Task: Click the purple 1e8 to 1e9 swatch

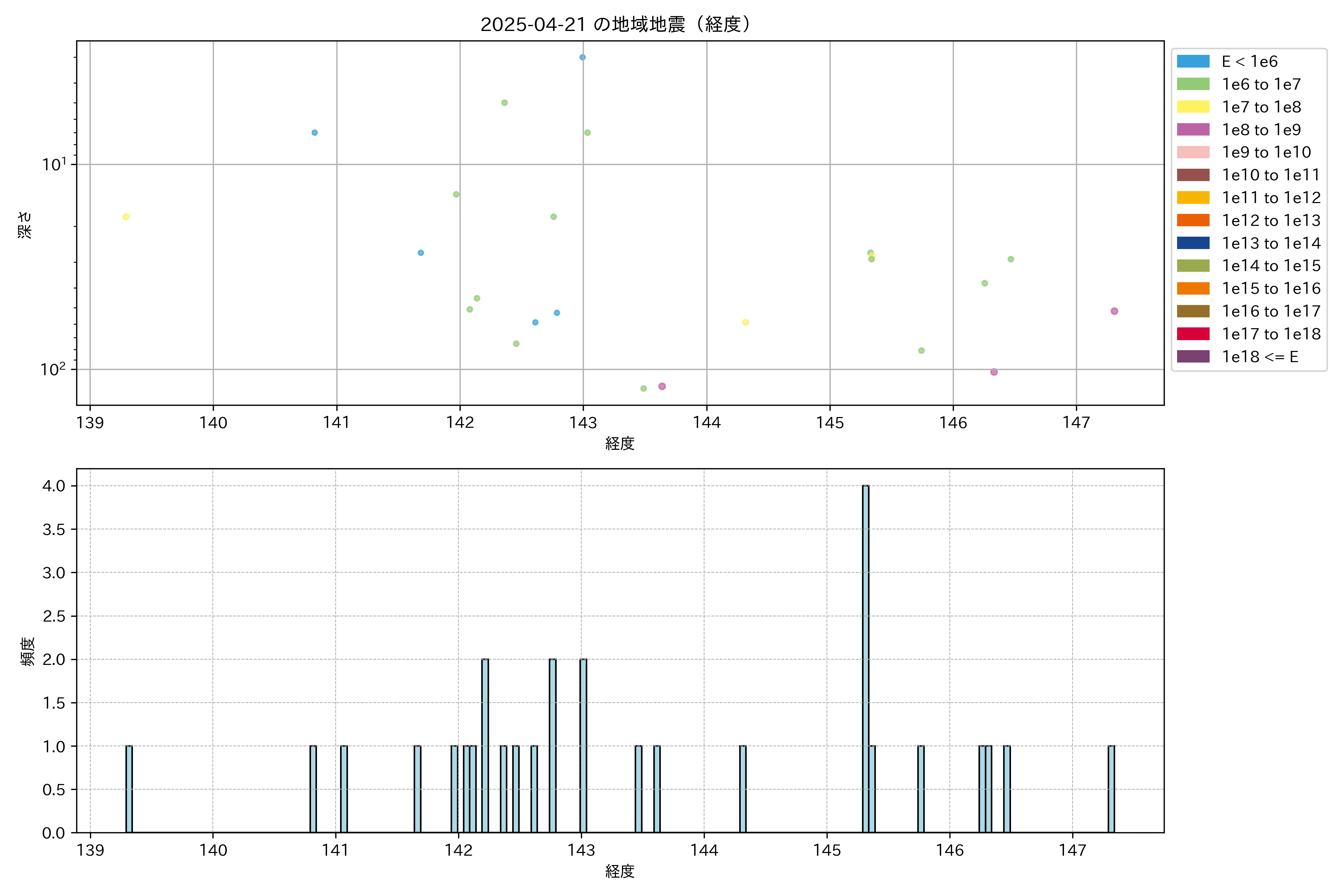Action: coord(1192,130)
